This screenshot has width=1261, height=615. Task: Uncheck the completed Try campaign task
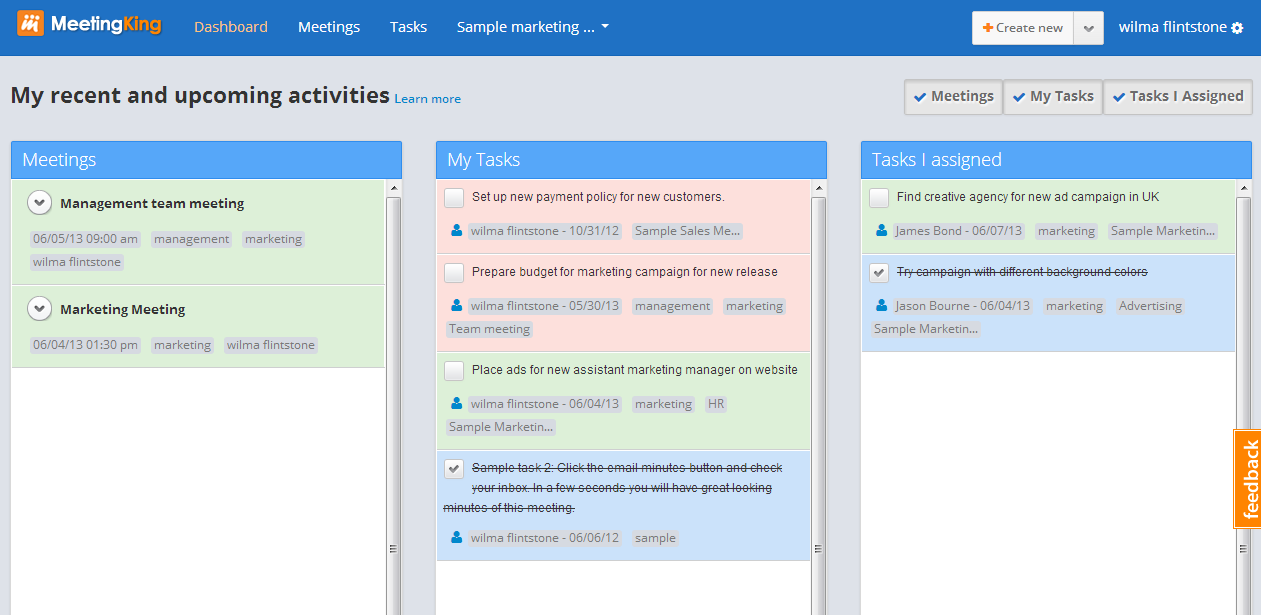(x=878, y=271)
